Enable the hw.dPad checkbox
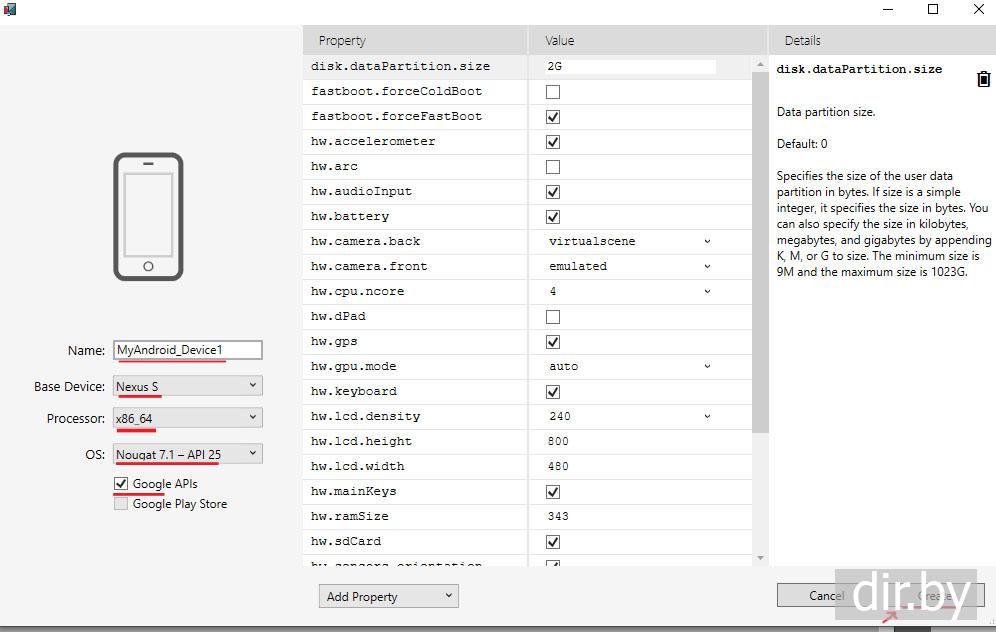Image resolution: width=996 pixels, height=632 pixels. tap(553, 317)
